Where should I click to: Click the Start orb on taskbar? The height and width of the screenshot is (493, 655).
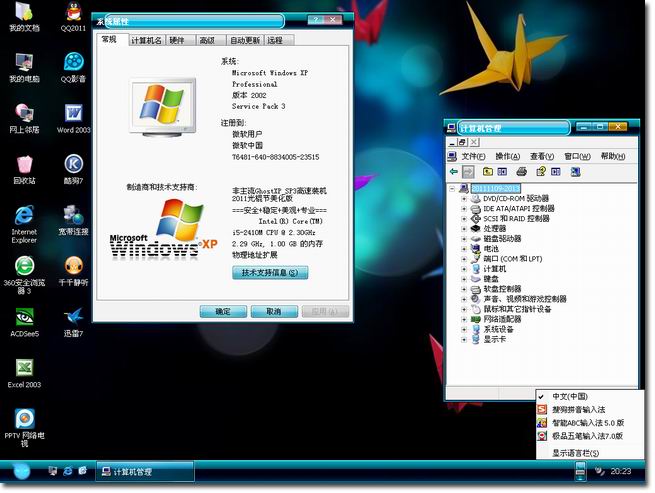(21, 471)
